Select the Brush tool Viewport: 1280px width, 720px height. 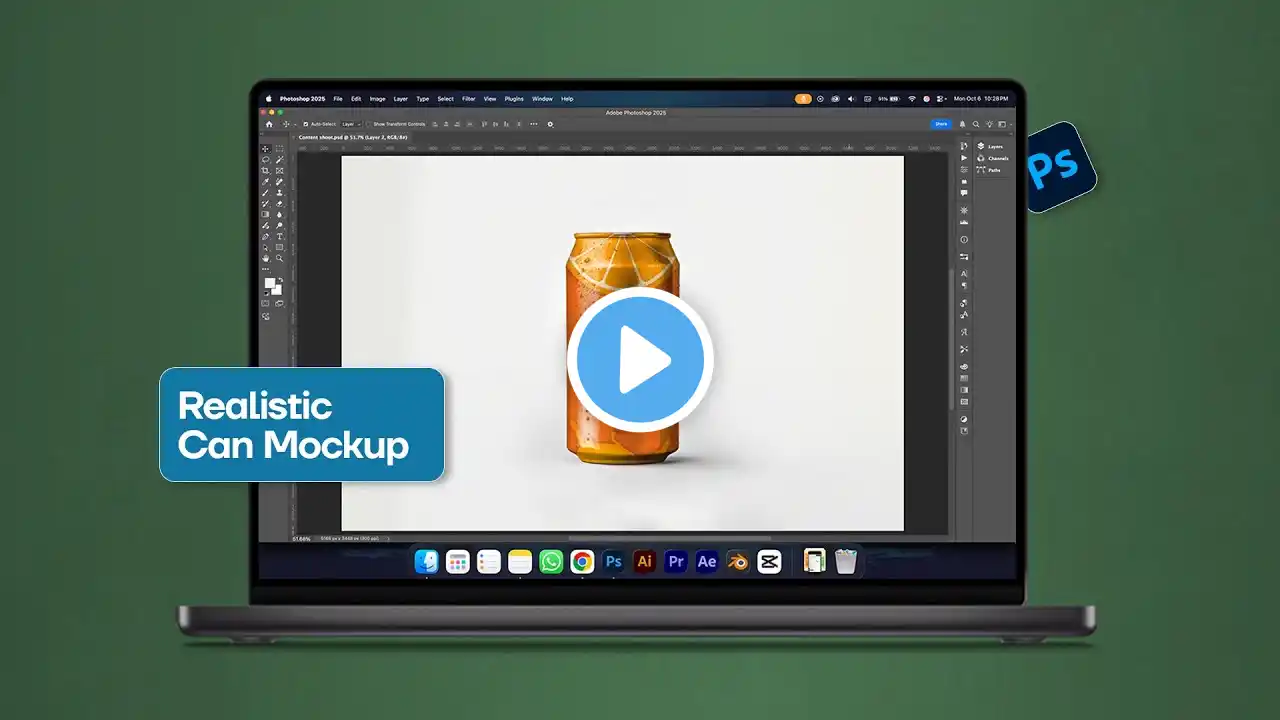(266, 192)
